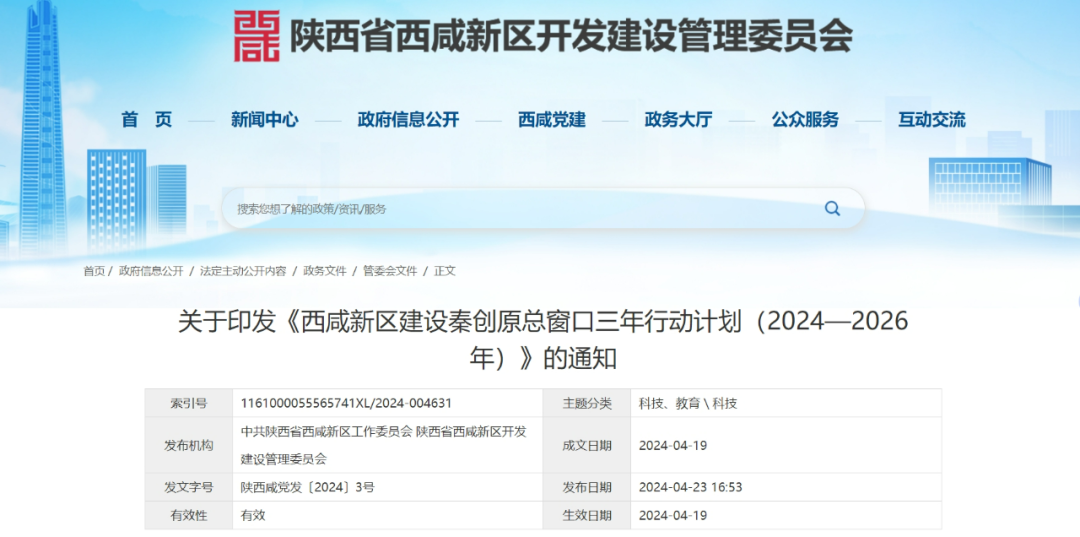1080x537 pixels.
Task: Open the 互动交流 navigation item
Action: 932,120
